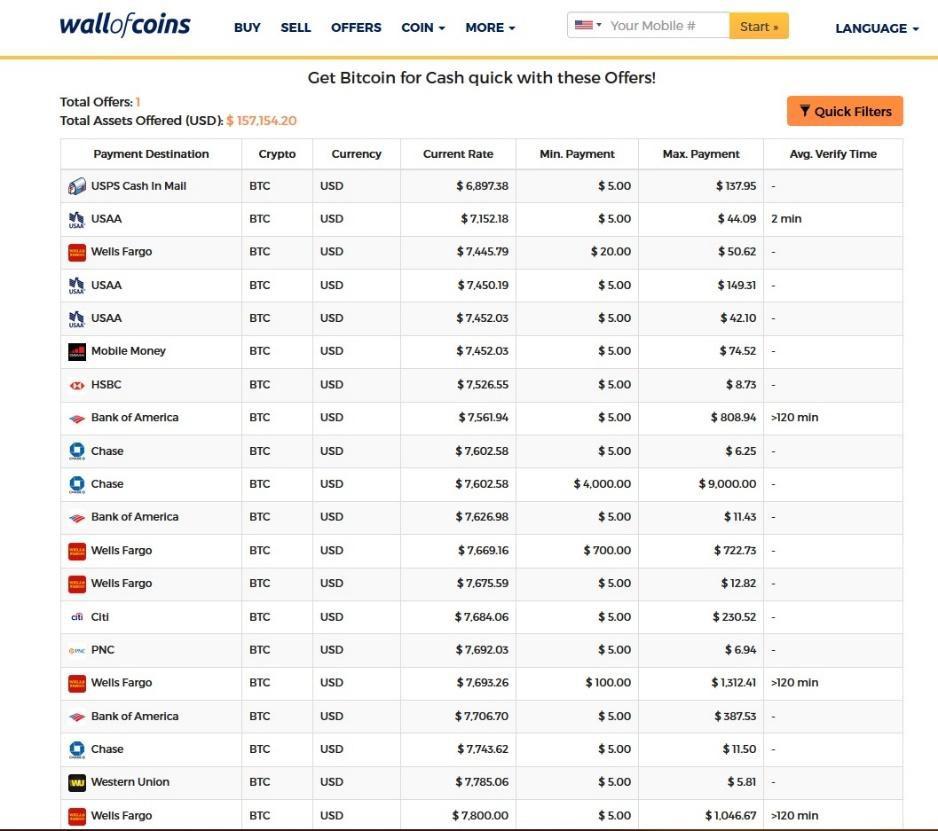Click the Max. Payment column header
Viewport: 938px width, 831px height.
click(701, 154)
